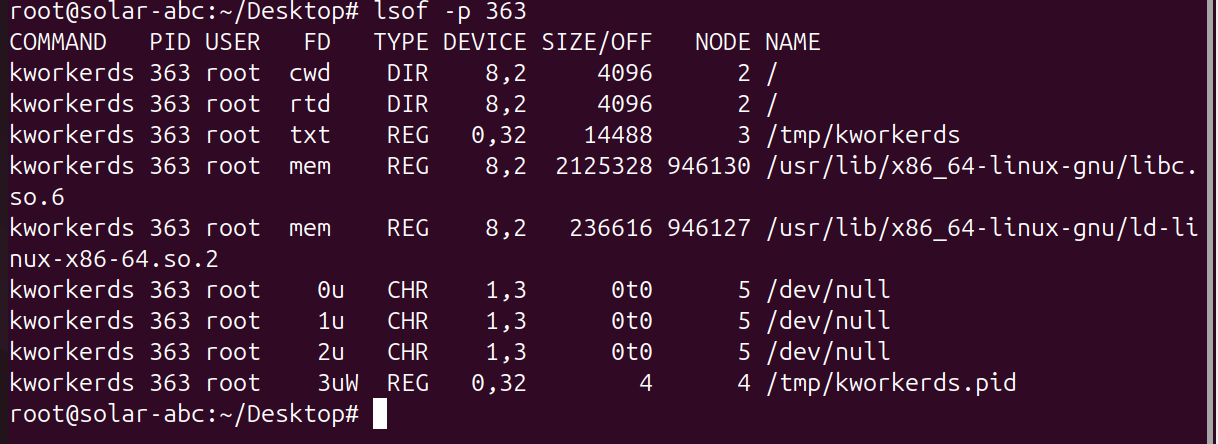Click the FD column header

[317, 43]
